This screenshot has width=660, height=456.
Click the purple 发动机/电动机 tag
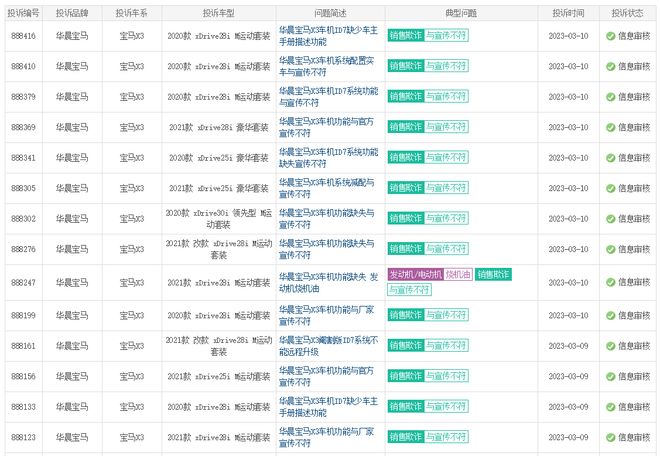click(x=415, y=275)
